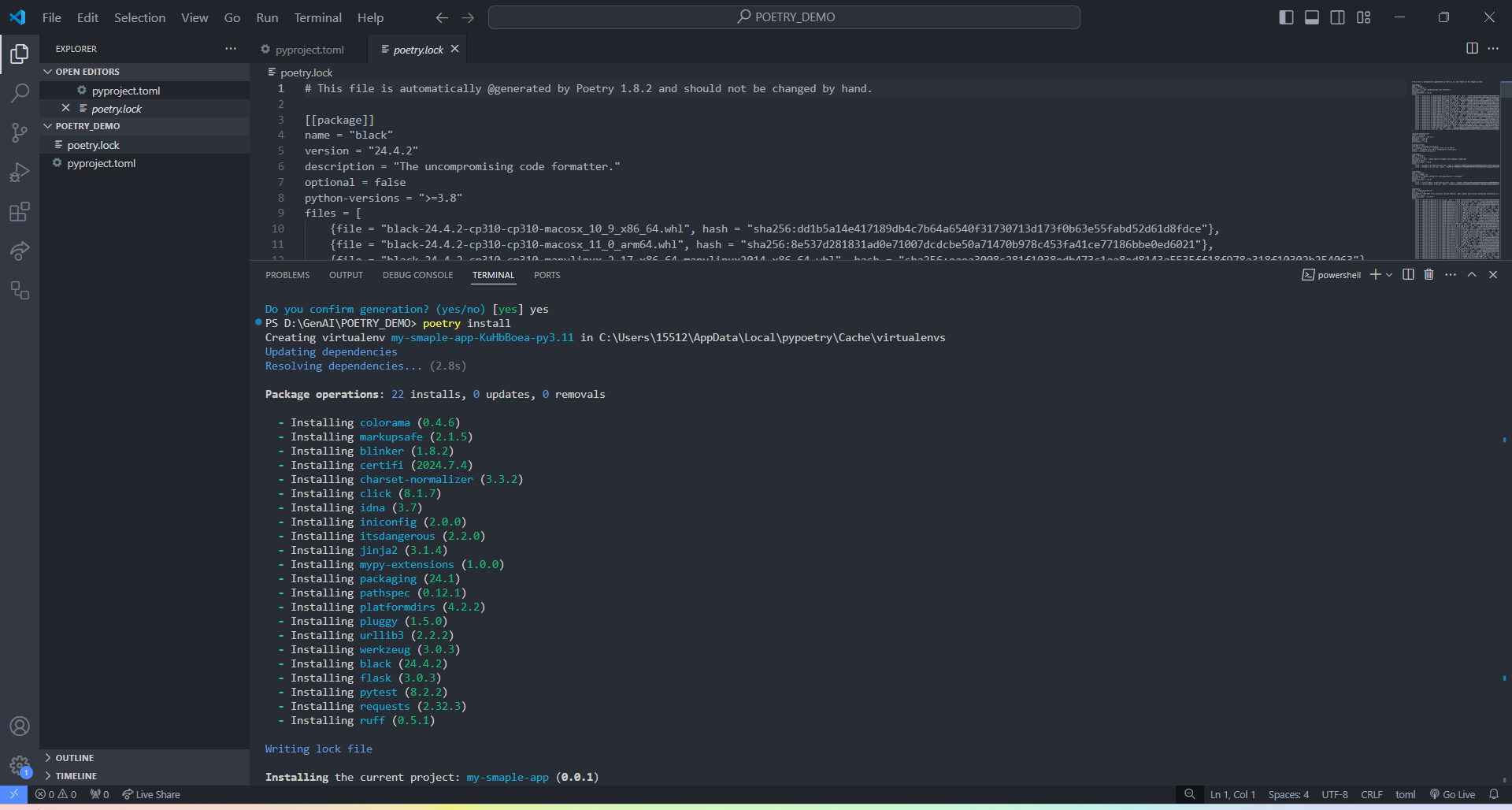Change indentation via Spaces: 4
This screenshot has height=810, width=1512.
coord(1288,794)
